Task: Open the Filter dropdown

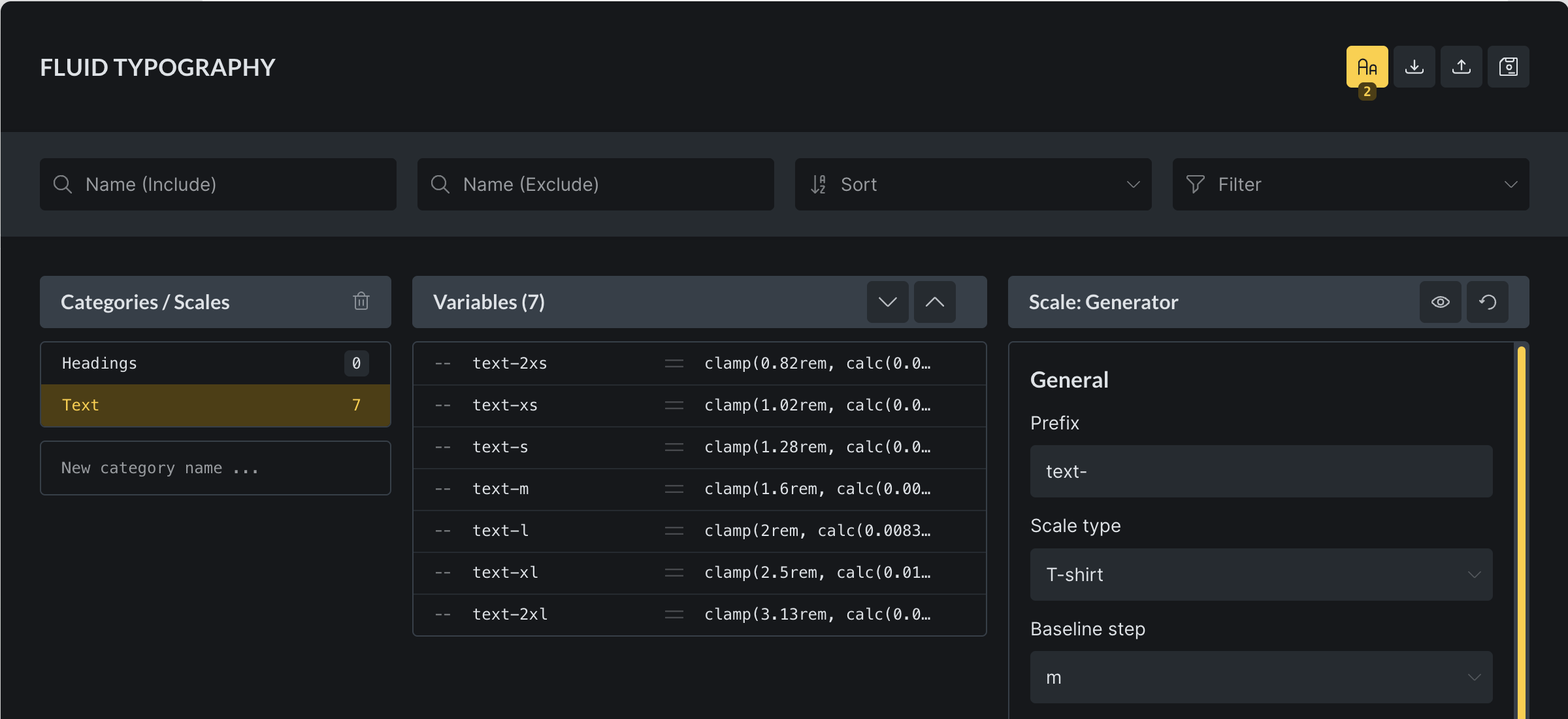Action: 1350,184
